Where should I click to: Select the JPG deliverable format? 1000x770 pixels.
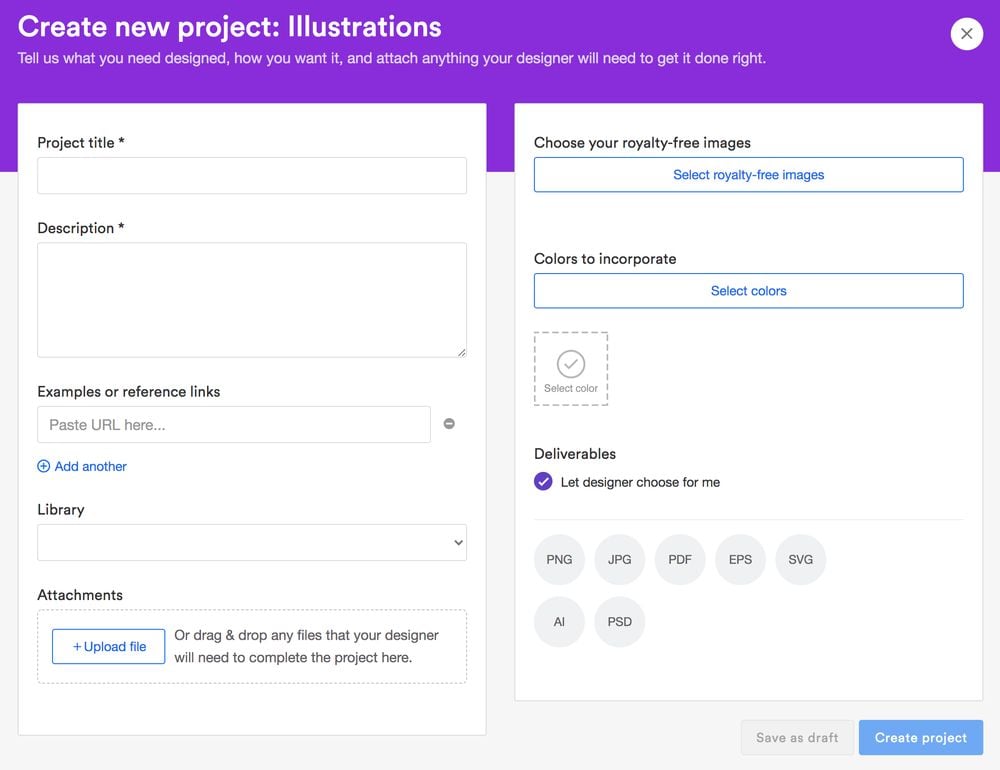pos(619,559)
